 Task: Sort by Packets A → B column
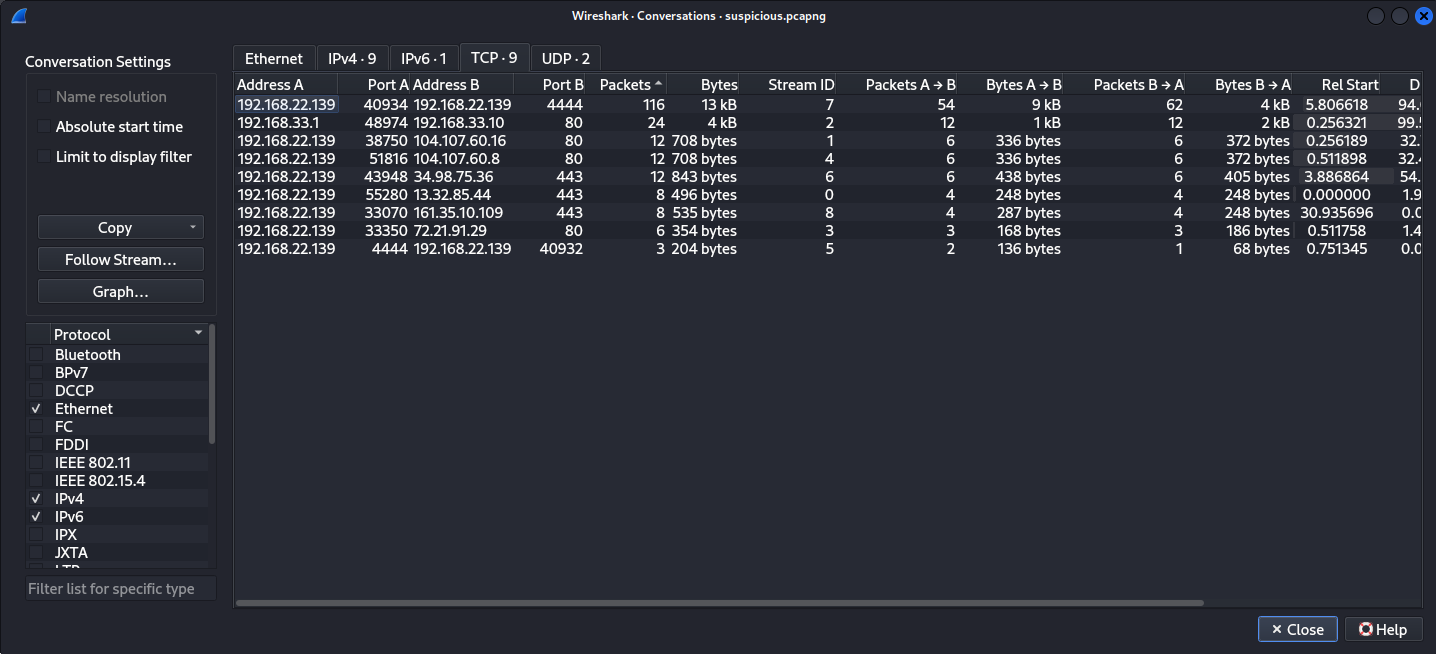[896, 85]
